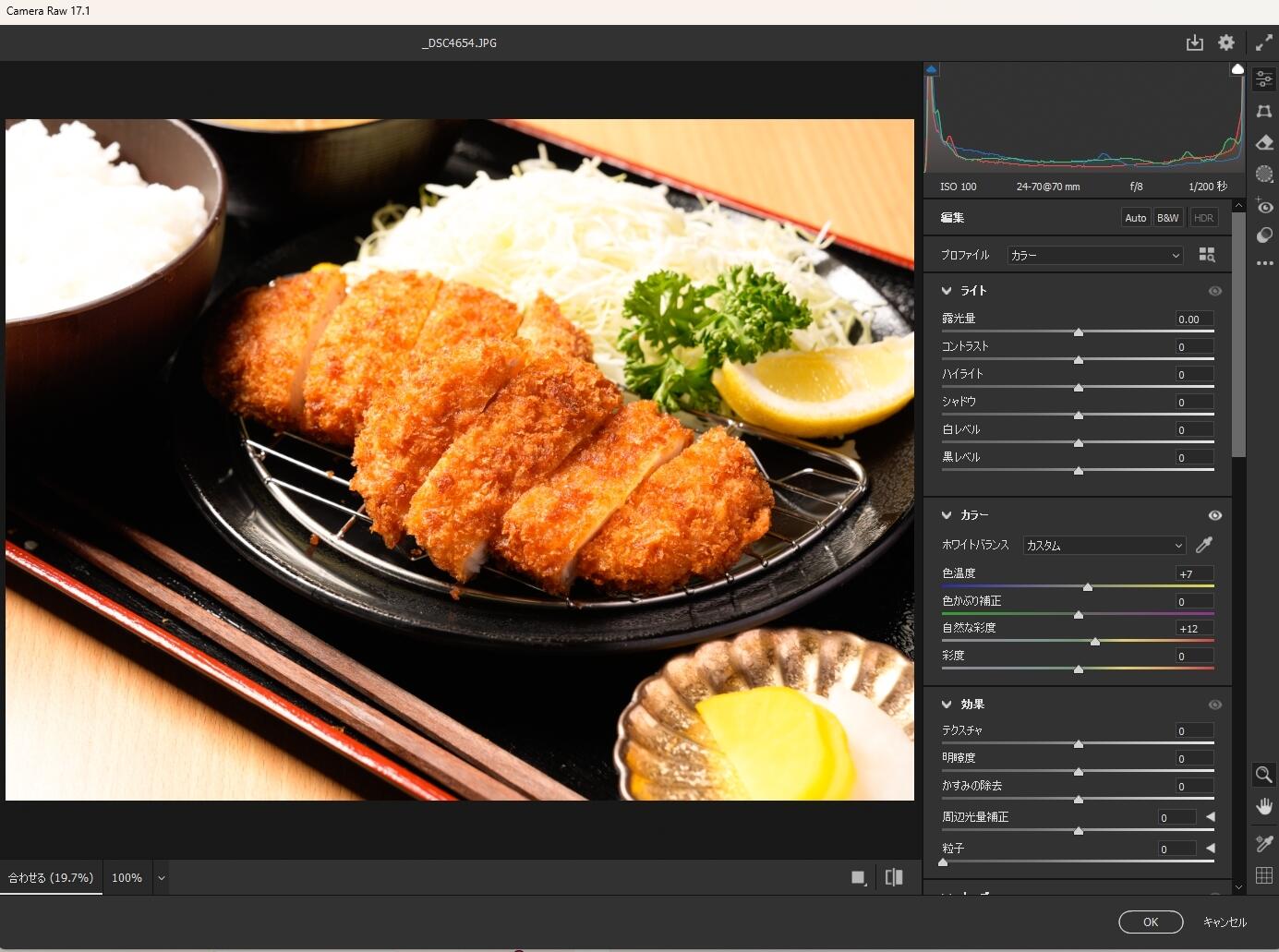This screenshot has height=952, width=1279.
Task: Select the 合わせる (19.7%) zoom option
Action: click(x=51, y=877)
